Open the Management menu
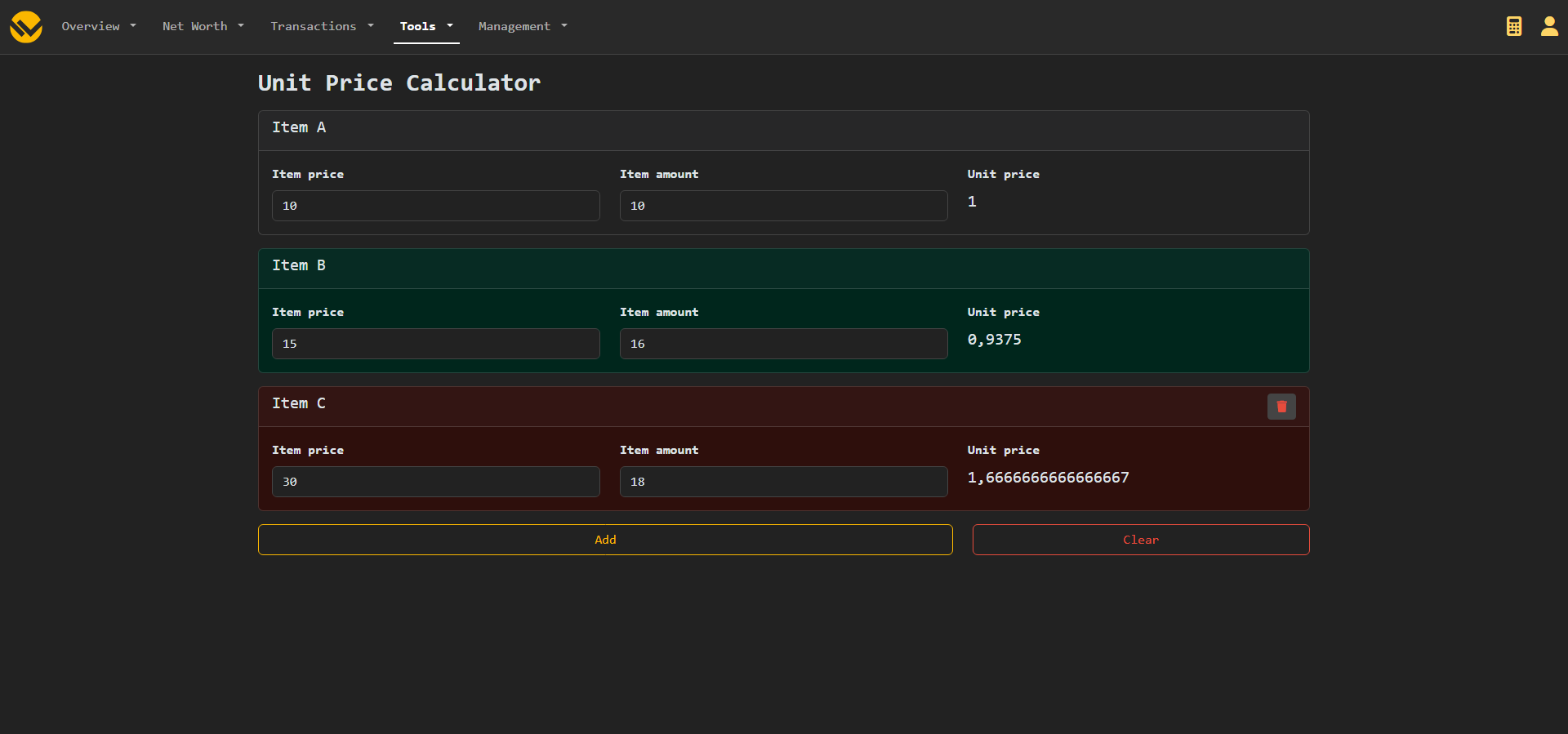The width and height of the screenshot is (1568, 734). coord(522,26)
